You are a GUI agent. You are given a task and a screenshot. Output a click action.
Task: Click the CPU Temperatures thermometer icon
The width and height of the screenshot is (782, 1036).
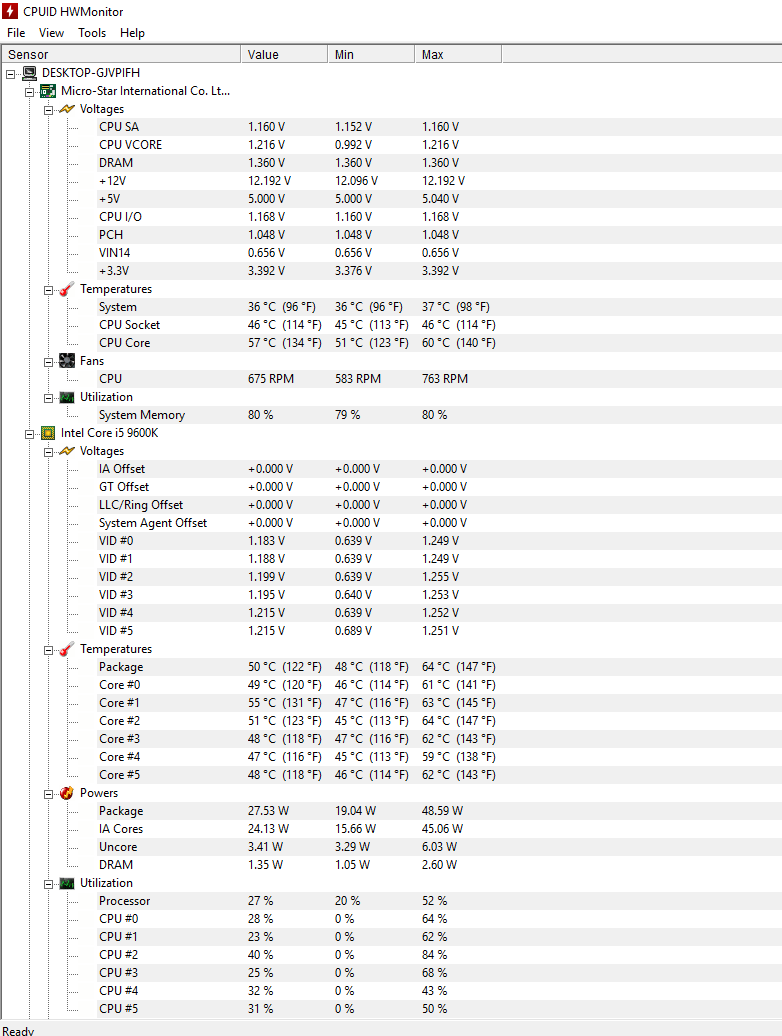coord(67,649)
